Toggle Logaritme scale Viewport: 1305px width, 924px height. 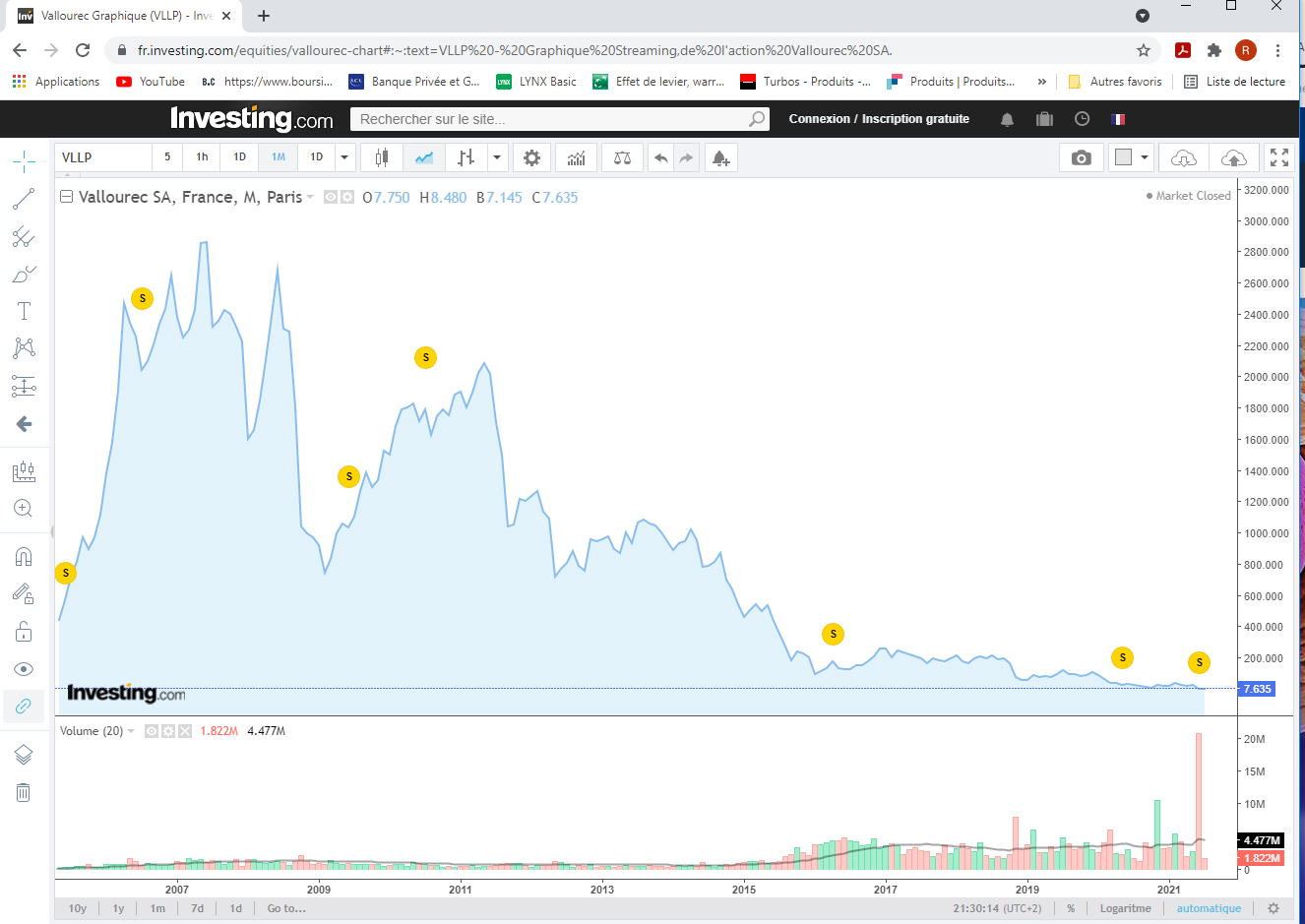pos(1125,908)
